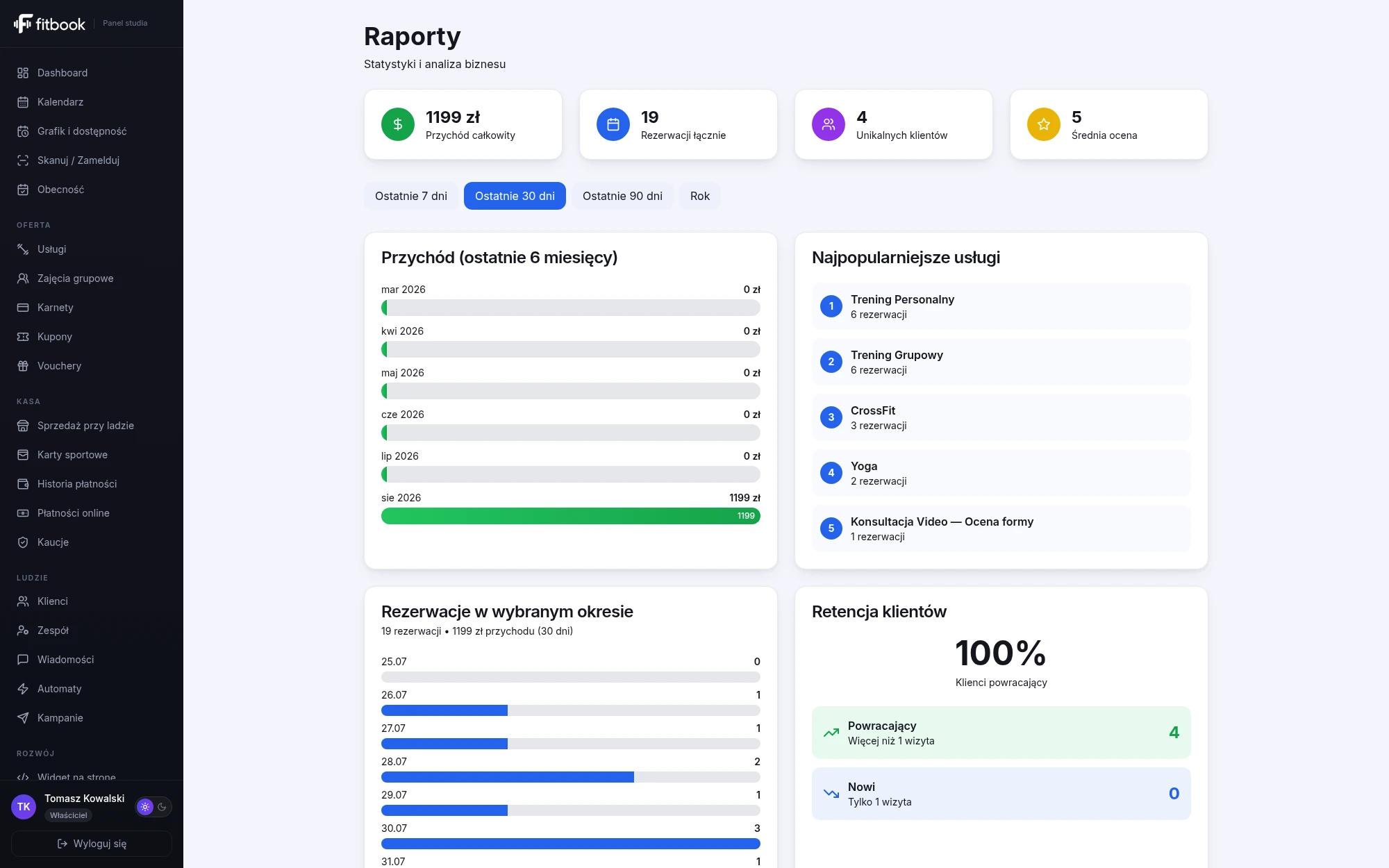The height and width of the screenshot is (868, 1389).
Task: Select the Ostatnie 30 dni period
Action: [515, 196]
